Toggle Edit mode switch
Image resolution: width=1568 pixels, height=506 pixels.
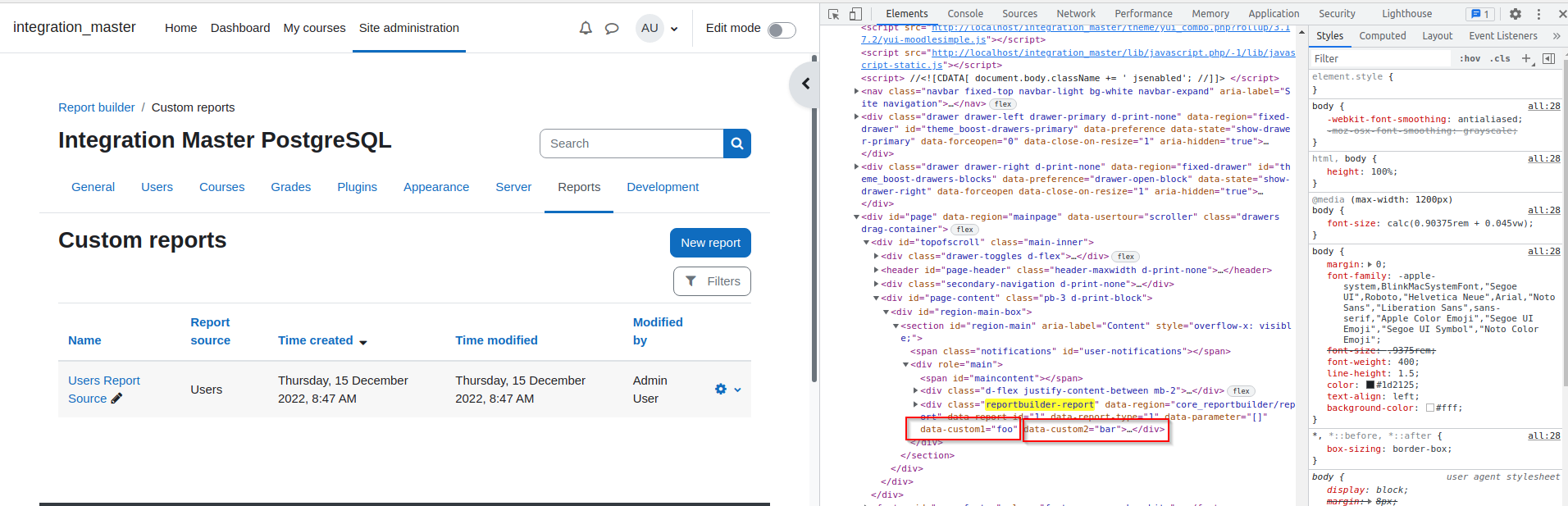(782, 30)
